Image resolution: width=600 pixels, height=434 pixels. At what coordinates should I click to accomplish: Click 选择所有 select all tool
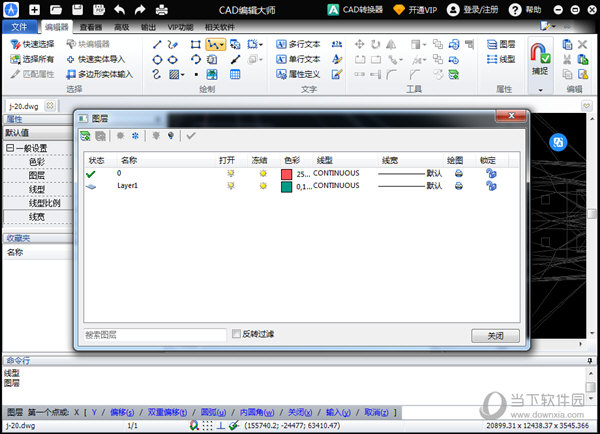pyautogui.click(x=32, y=59)
